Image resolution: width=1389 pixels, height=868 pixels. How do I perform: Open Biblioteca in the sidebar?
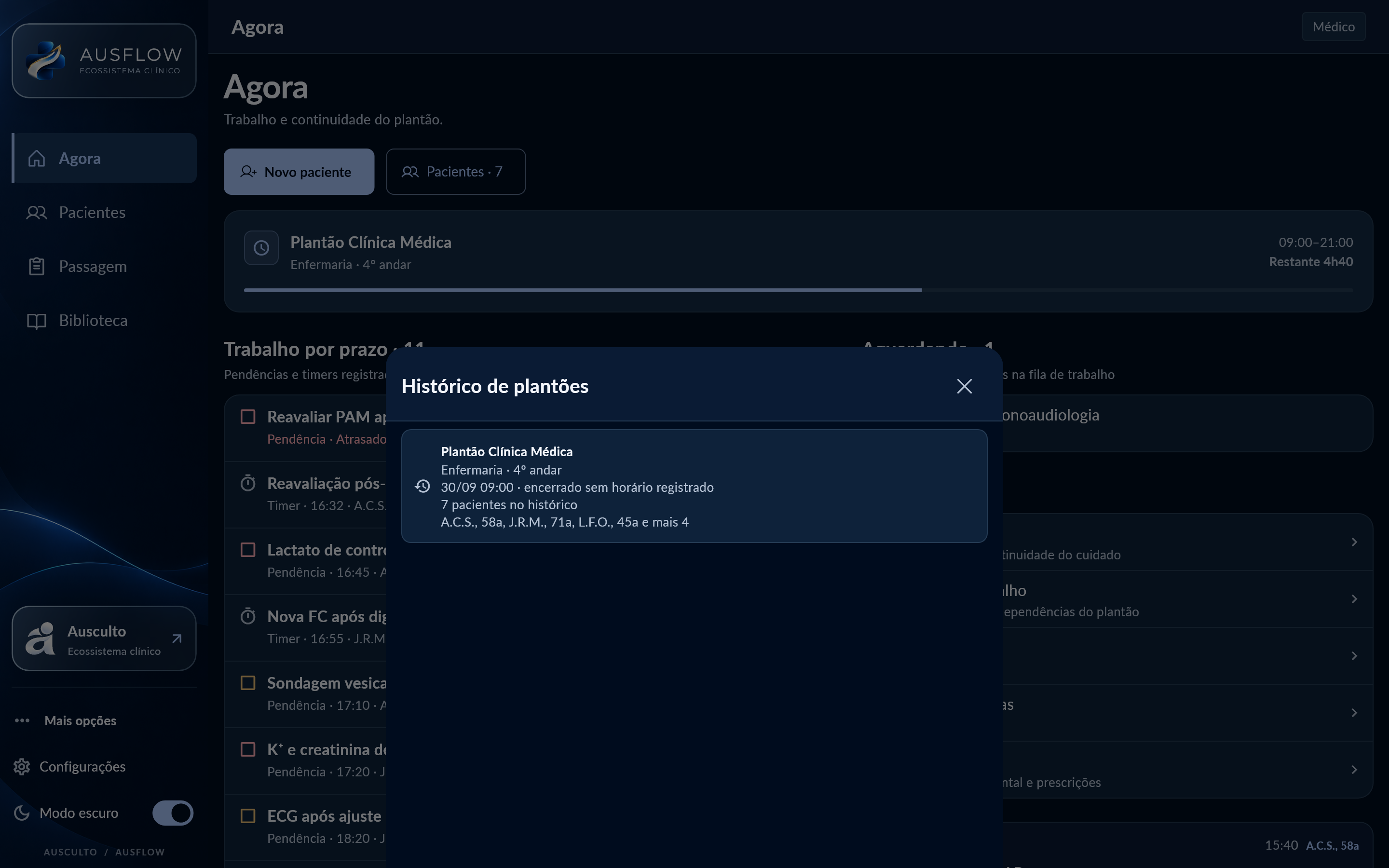(104, 320)
